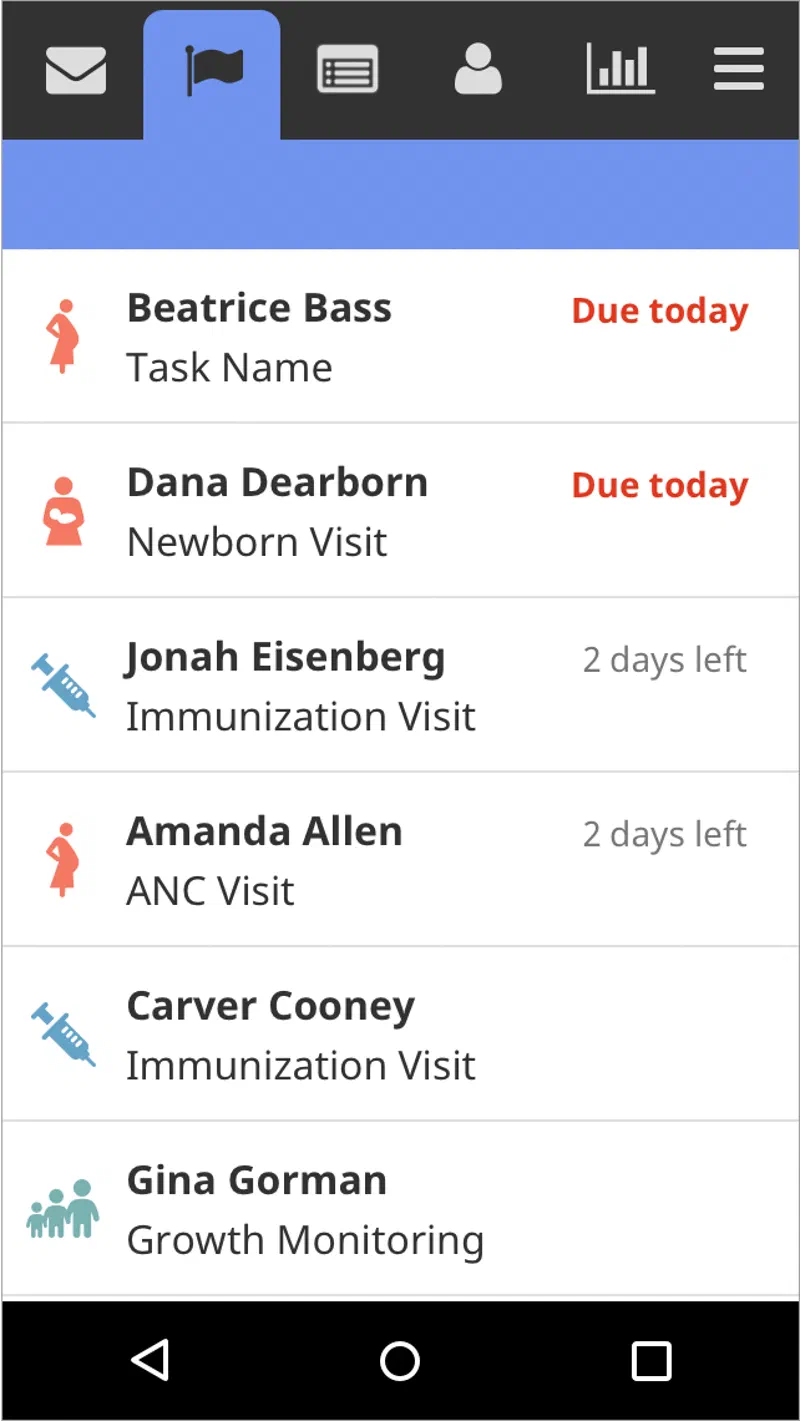Click Gina Gorman family icon
Viewport: 800px width, 1421px height.
63,1209
